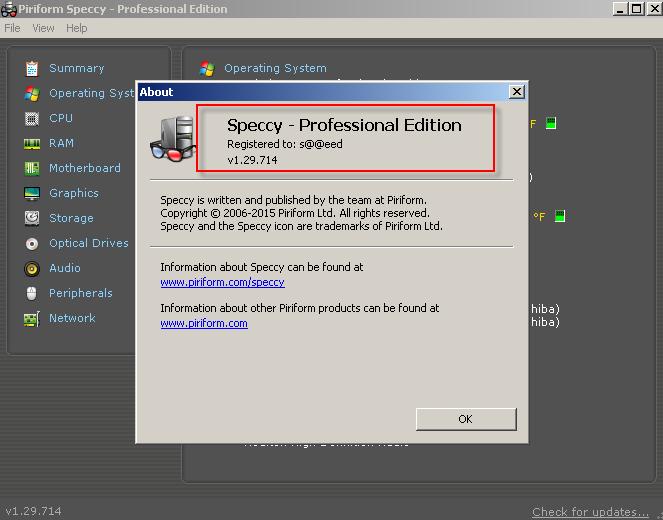Screen dimensions: 663x520
Task: Follow the www.piriform.com link
Action: 204,323
